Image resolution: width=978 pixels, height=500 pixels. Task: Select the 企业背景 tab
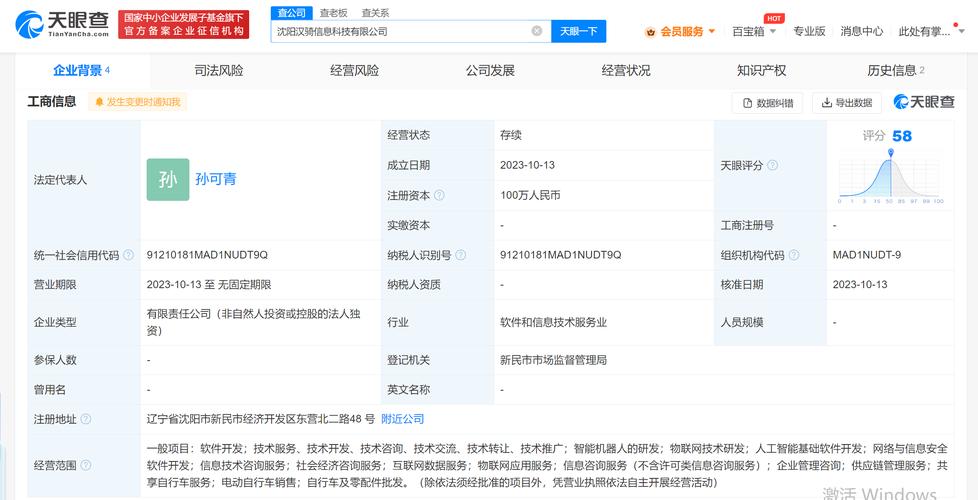[x=82, y=70]
